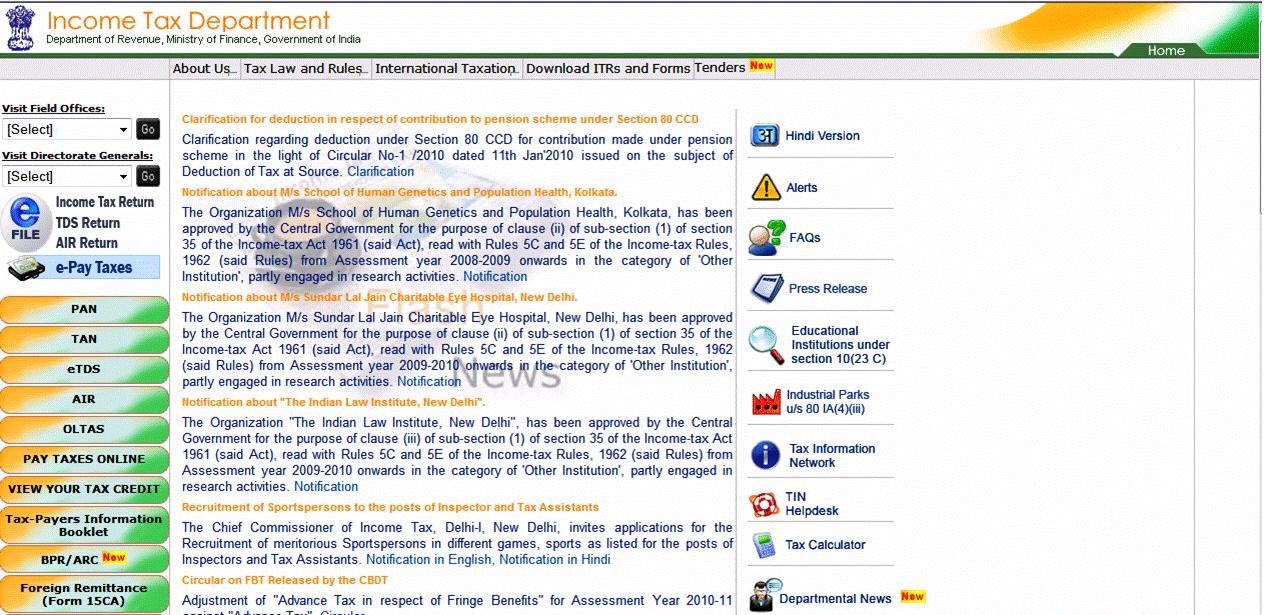The height and width of the screenshot is (615, 1279).
Task: Click the BPR/ARC button
Action: (84, 559)
